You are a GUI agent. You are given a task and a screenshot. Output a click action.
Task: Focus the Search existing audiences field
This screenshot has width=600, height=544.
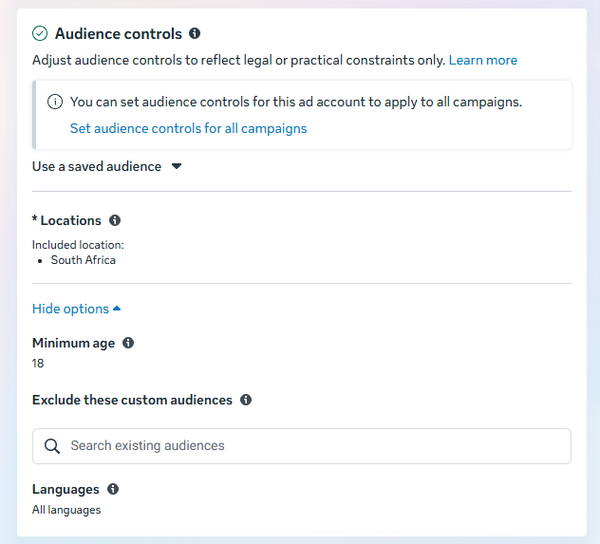(302, 446)
